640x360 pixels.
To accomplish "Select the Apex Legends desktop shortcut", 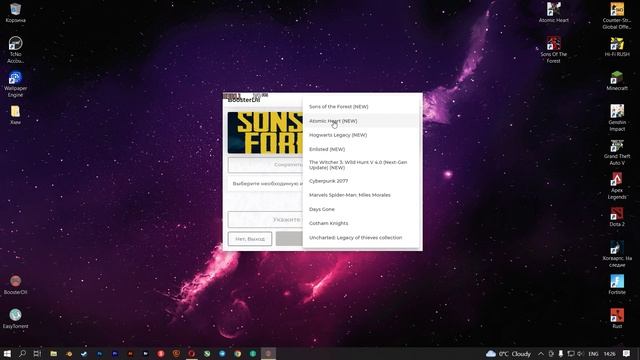I will (x=617, y=186).
